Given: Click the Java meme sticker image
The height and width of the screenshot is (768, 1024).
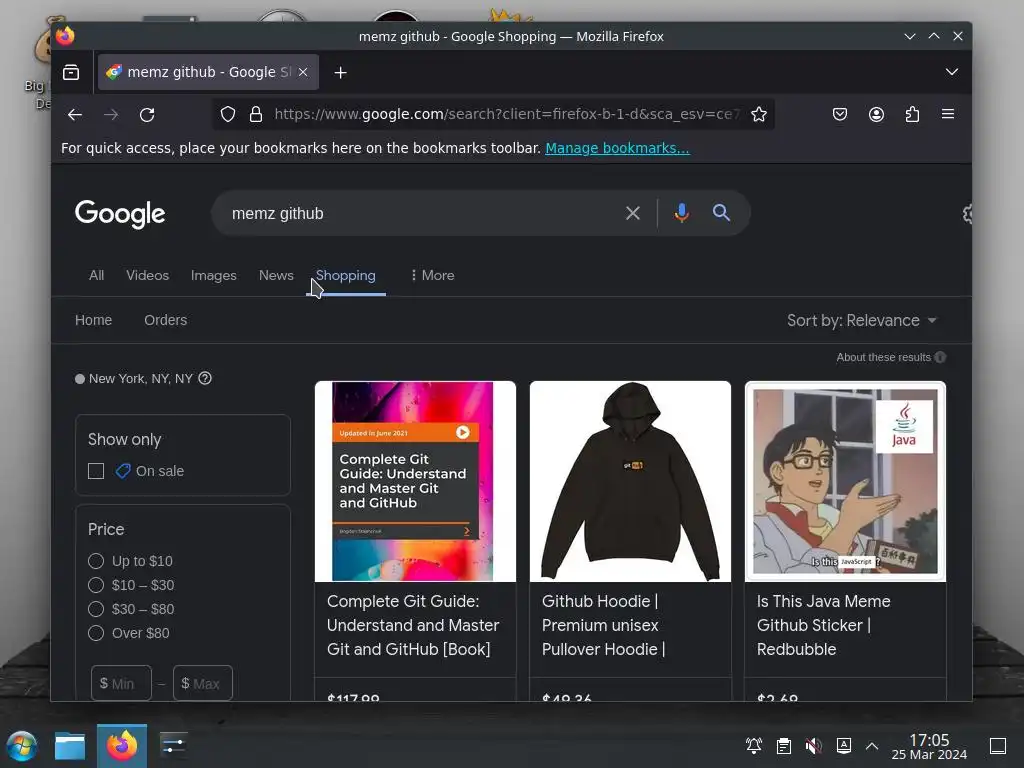Looking at the screenshot, I should 845,481.
